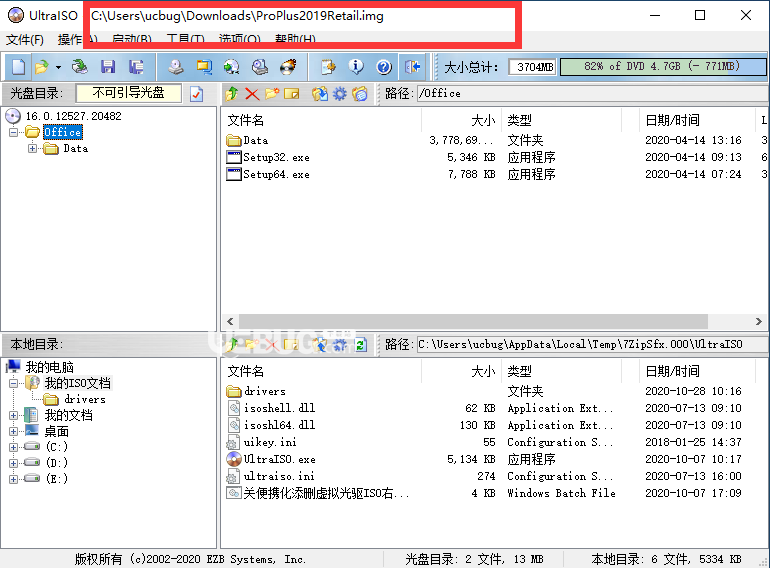Sort image list by 文件名 column header
Image resolution: width=770 pixels, height=568 pixels.
point(322,120)
